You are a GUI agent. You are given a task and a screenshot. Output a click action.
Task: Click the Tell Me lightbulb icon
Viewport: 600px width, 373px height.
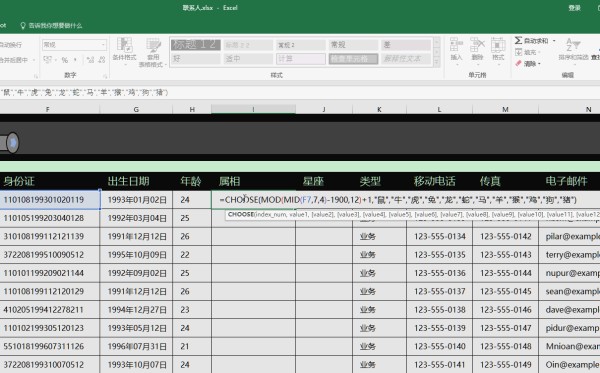tap(23, 26)
